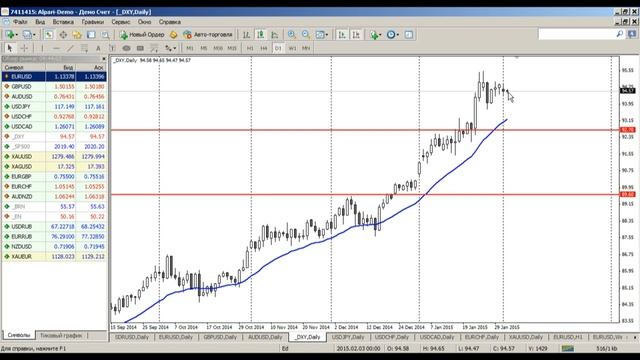Expand the indicators dropdown arrow

(x=380, y=35)
